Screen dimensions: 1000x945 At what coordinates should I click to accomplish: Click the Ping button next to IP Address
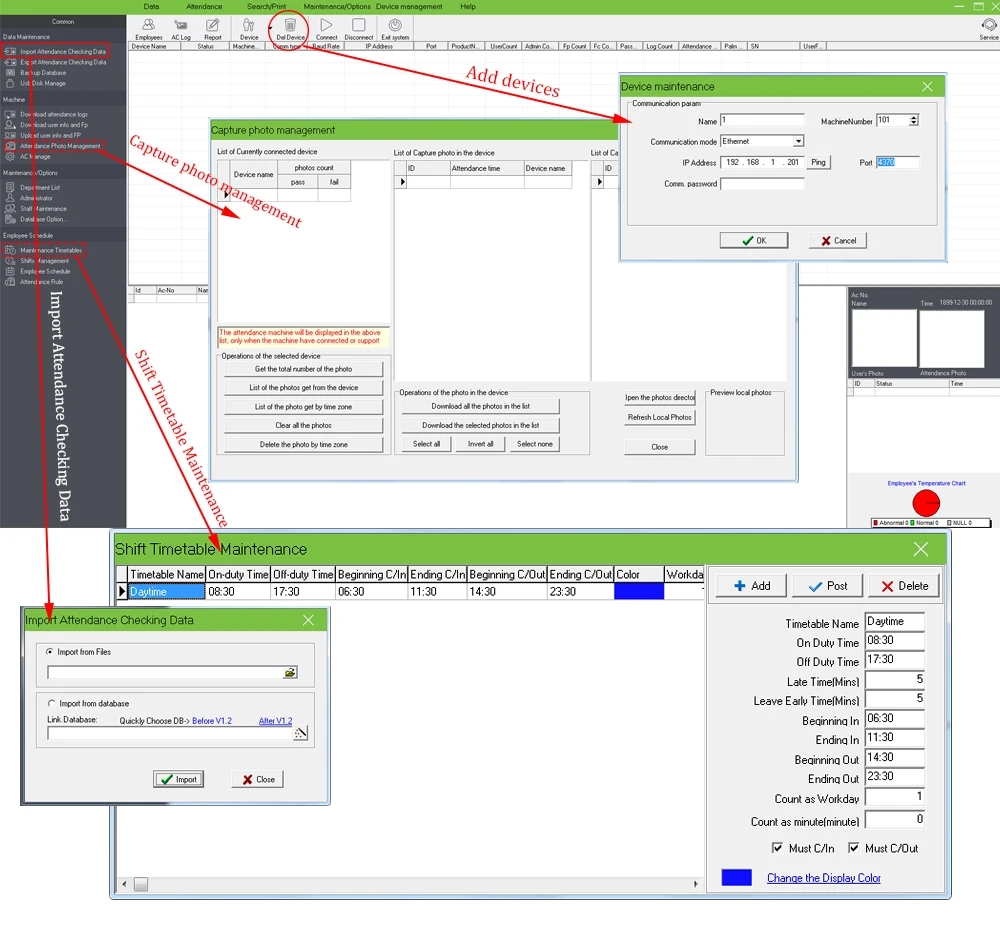819,162
